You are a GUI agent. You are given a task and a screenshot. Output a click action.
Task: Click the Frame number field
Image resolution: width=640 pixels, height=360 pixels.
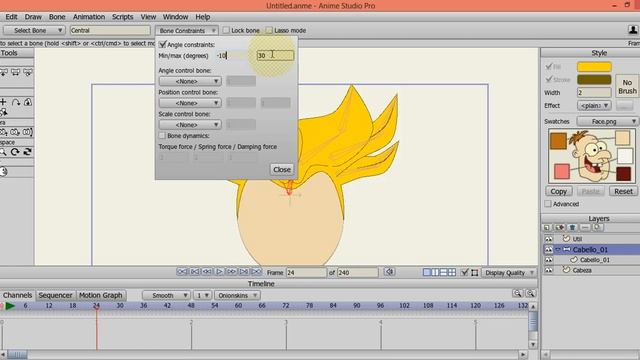306,273
